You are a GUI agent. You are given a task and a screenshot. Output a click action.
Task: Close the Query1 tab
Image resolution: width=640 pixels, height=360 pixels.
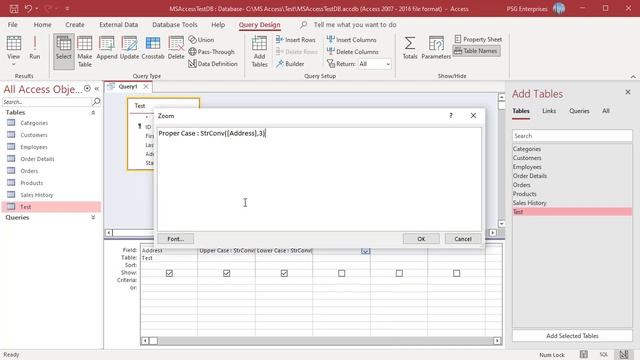pos(146,87)
